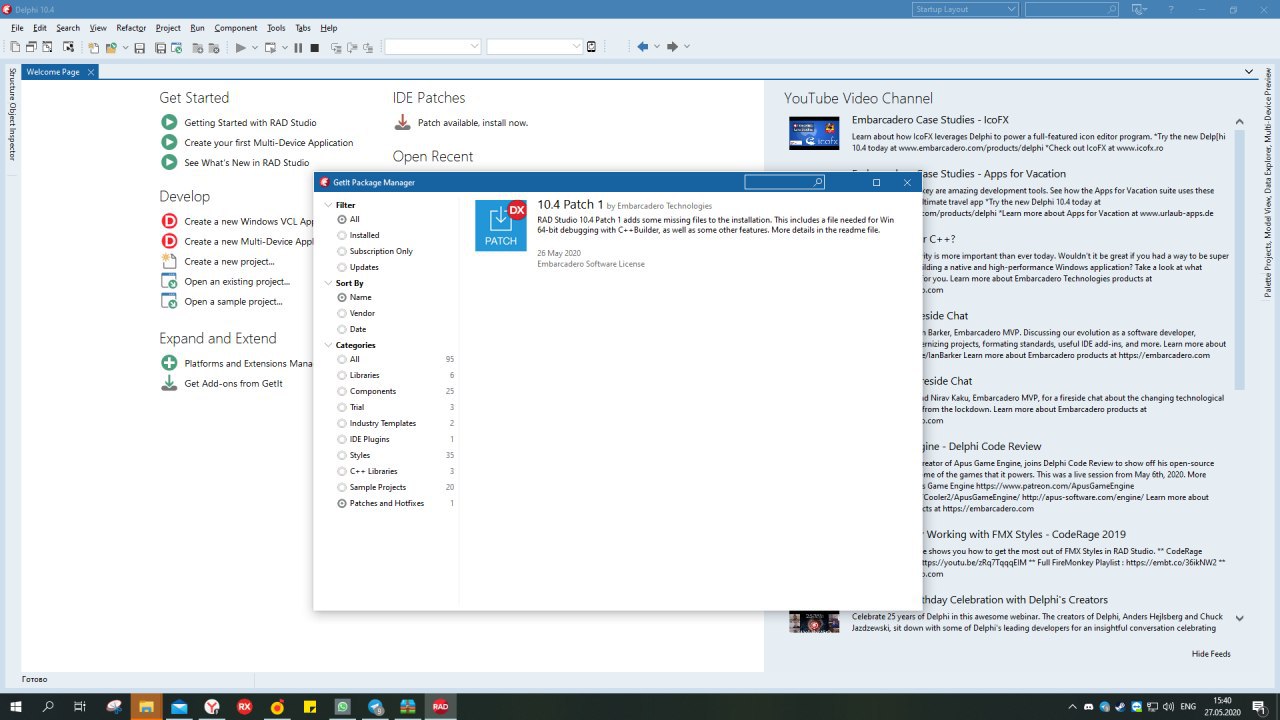1280x720 pixels.
Task: Click the Run Without Debugging toolbar icon
Action: tap(270, 47)
